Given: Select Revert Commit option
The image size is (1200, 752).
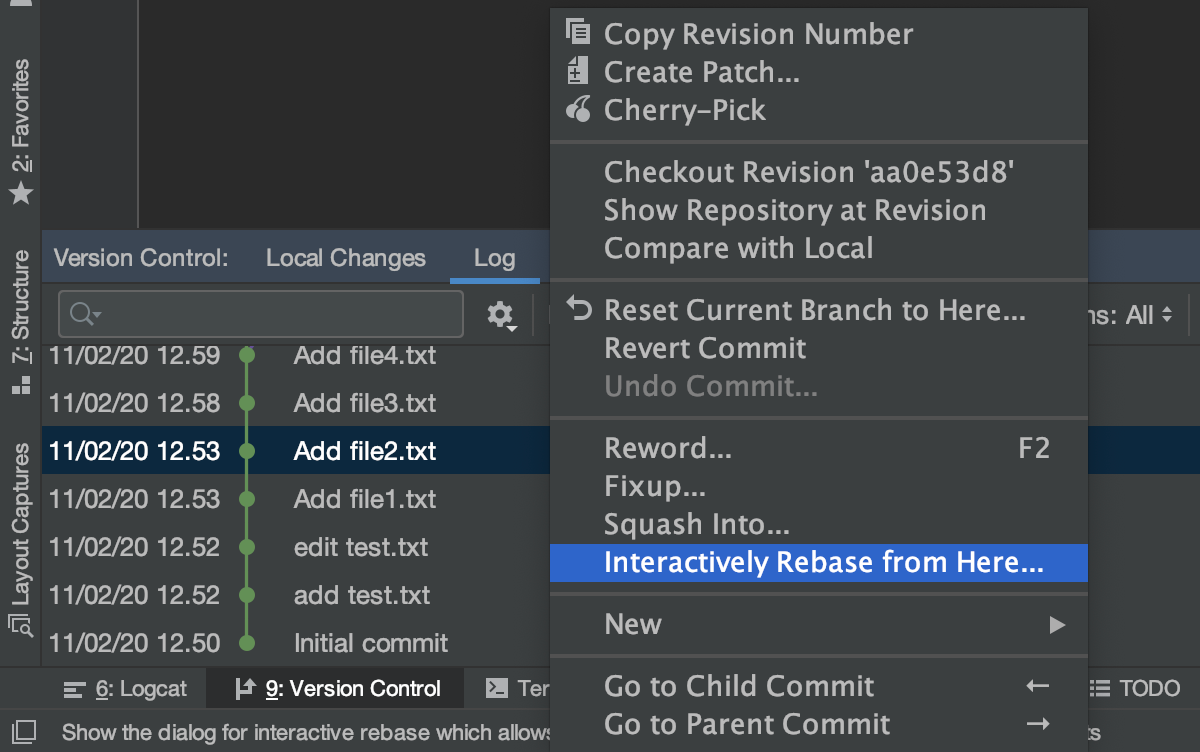Looking at the screenshot, I should point(818,348).
